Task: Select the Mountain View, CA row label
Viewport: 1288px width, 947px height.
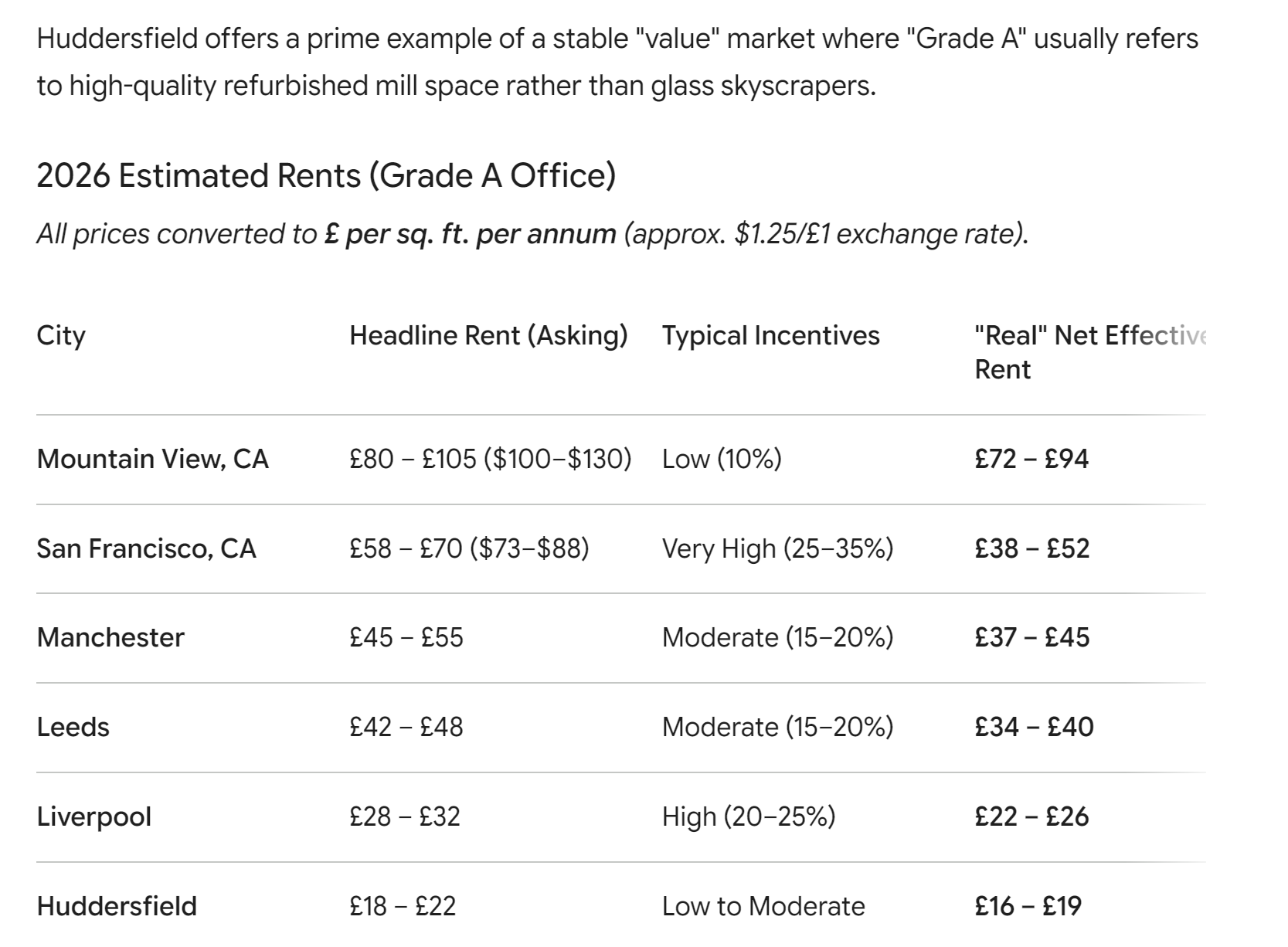Action: 152,460
